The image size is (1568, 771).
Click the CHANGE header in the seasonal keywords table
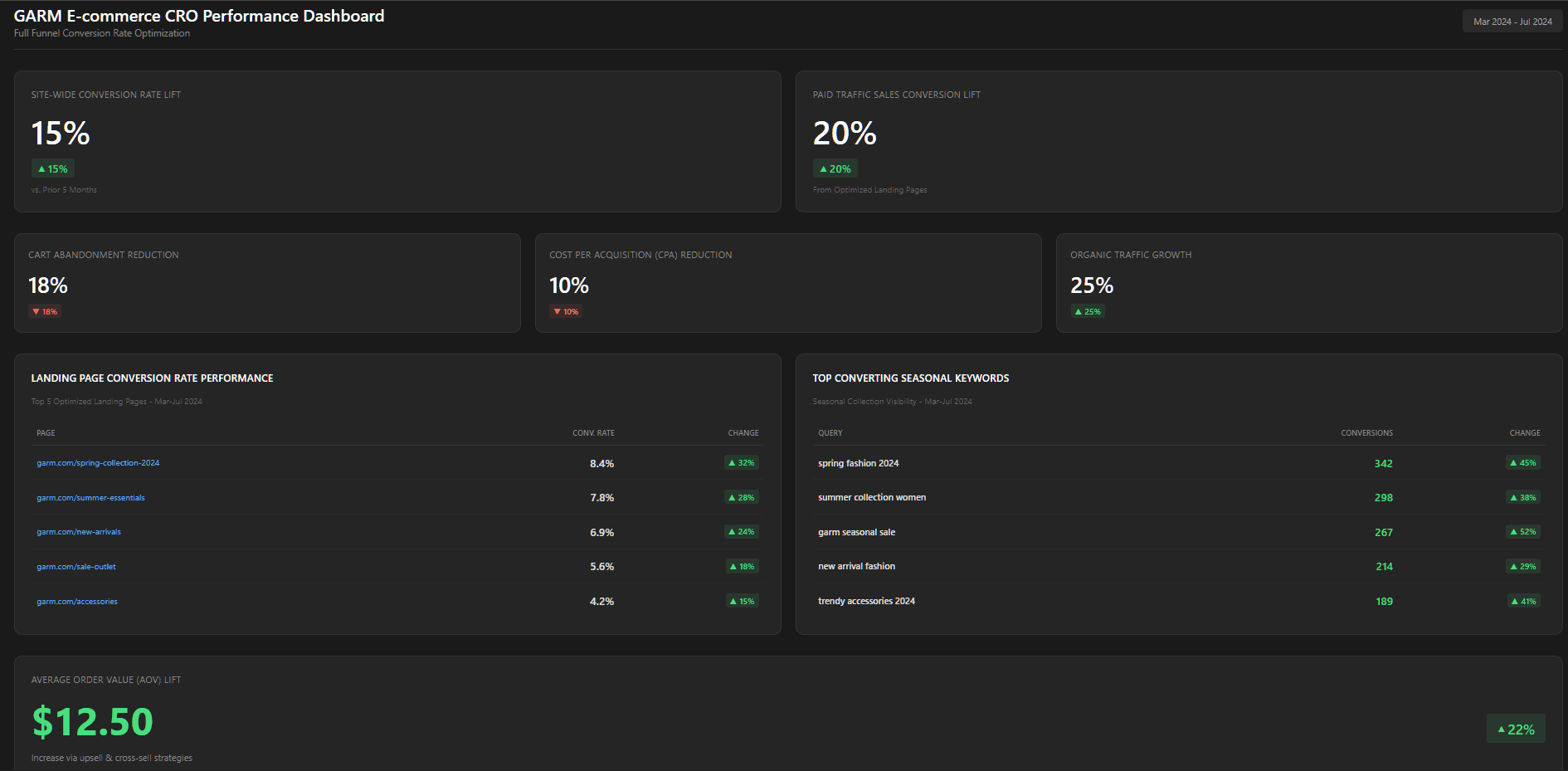coord(1525,433)
